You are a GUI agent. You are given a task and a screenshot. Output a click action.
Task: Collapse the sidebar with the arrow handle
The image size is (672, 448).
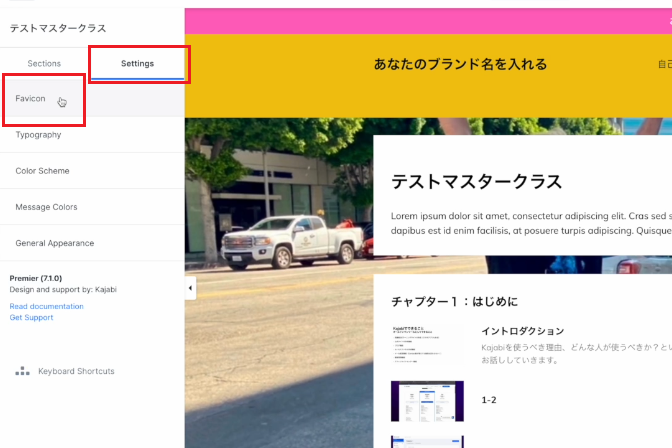pyautogui.click(x=191, y=288)
